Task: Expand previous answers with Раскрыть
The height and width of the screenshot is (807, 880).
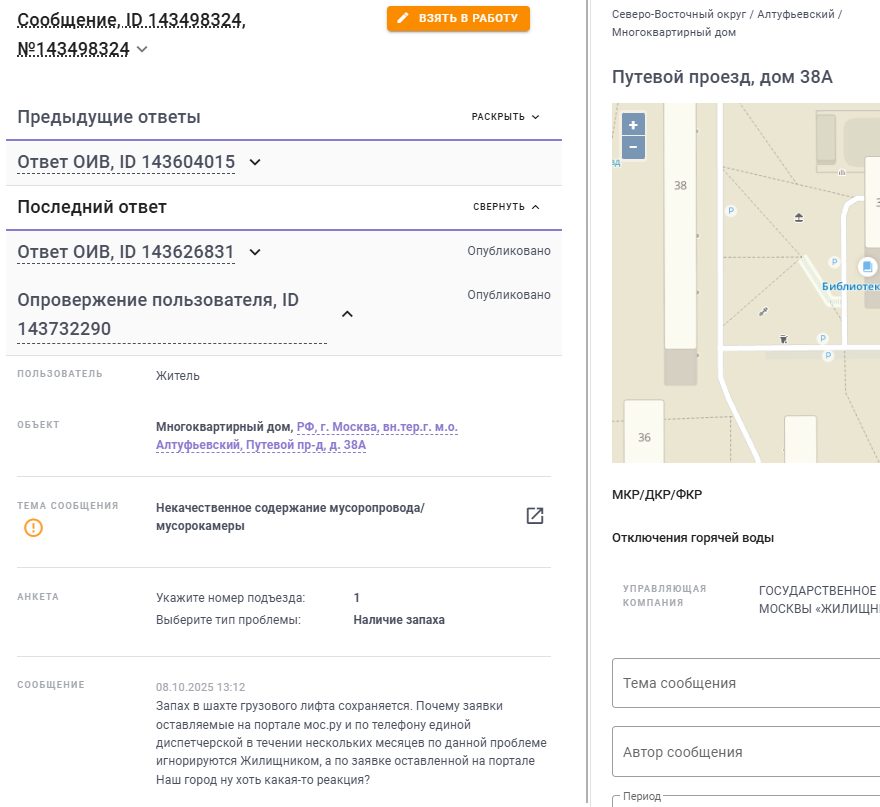Action: 505,117
